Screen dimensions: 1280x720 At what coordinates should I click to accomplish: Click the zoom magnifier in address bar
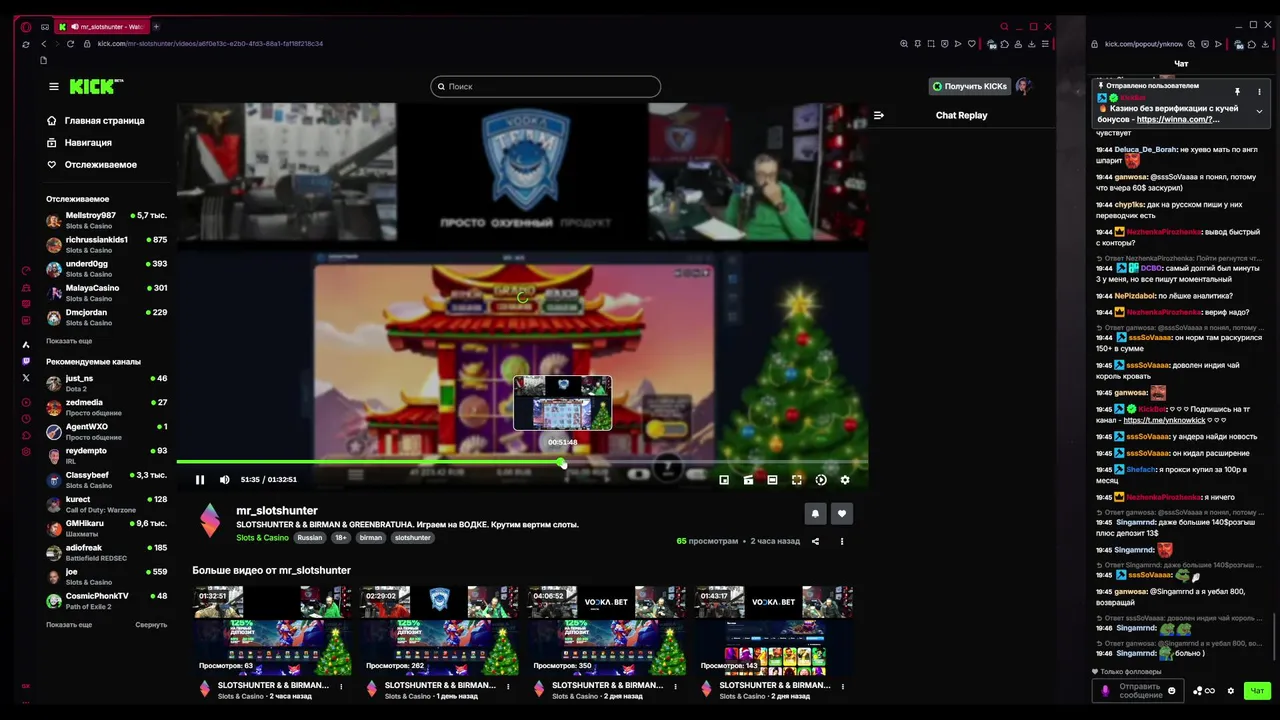(904, 44)
